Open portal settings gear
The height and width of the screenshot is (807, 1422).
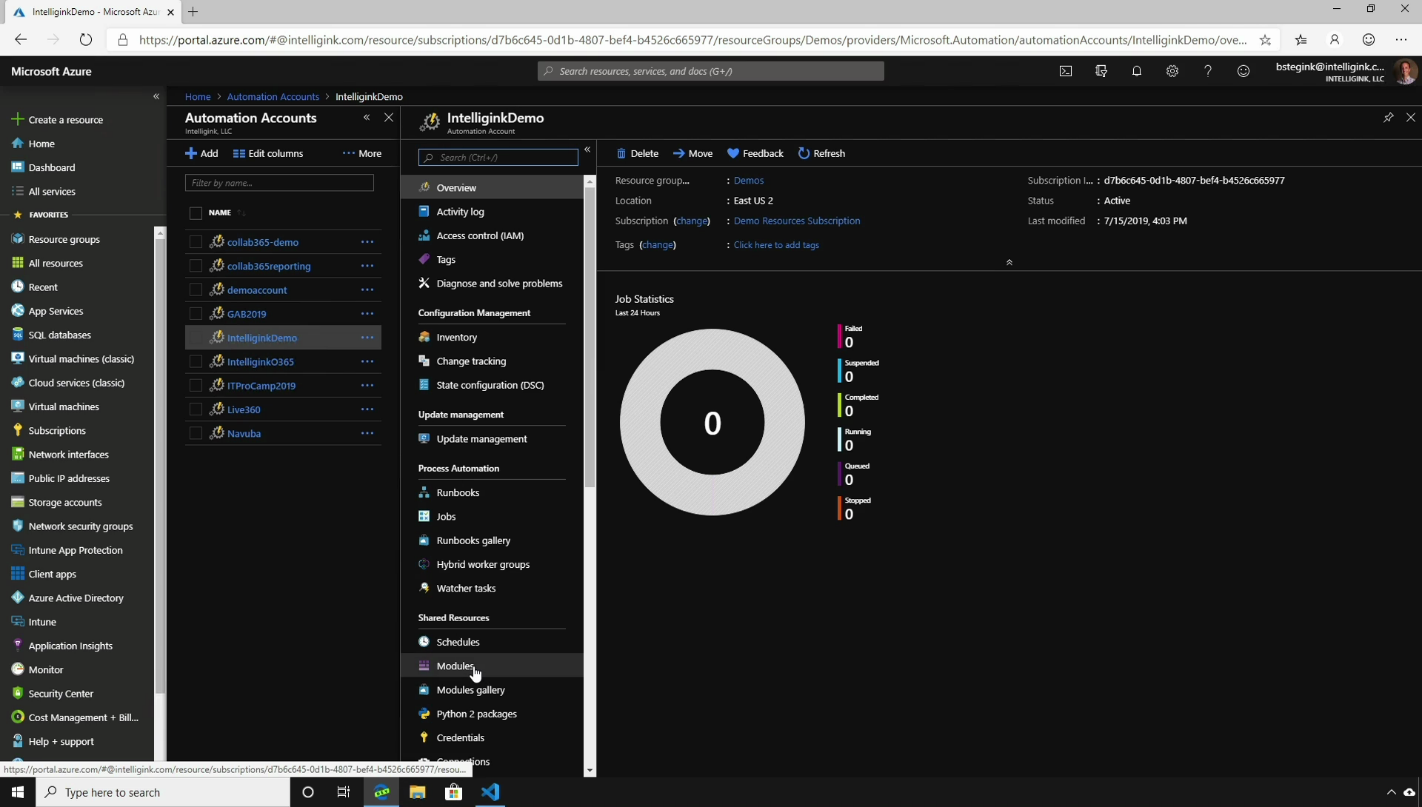(1172, 71)
